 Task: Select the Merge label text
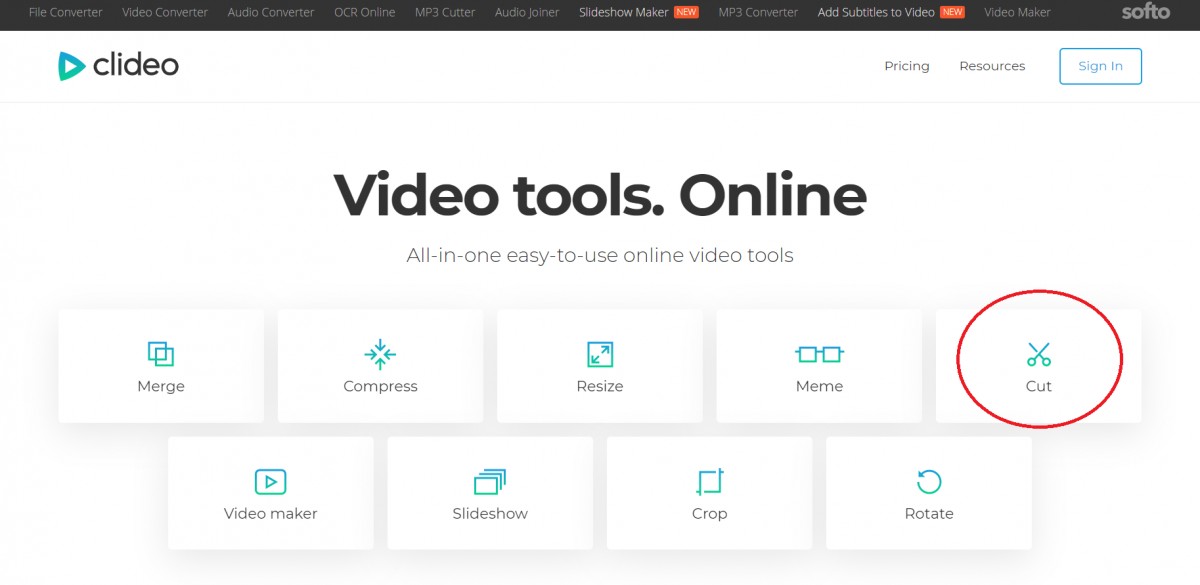pyautogui.click(x=161, y=386)
